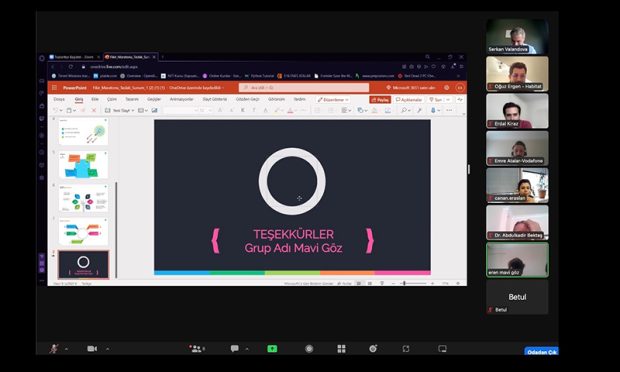Image resolution: width=620 pixels, height=372 pixels.
Task: Open the Animasyonlar ribbon tab
Action: point(181,99)
